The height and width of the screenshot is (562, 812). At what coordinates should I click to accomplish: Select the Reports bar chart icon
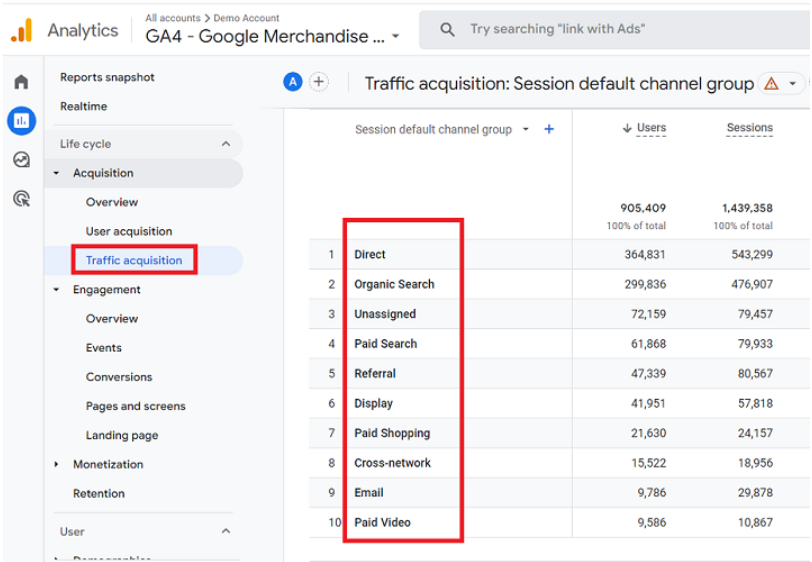click(x=21, y=121)
